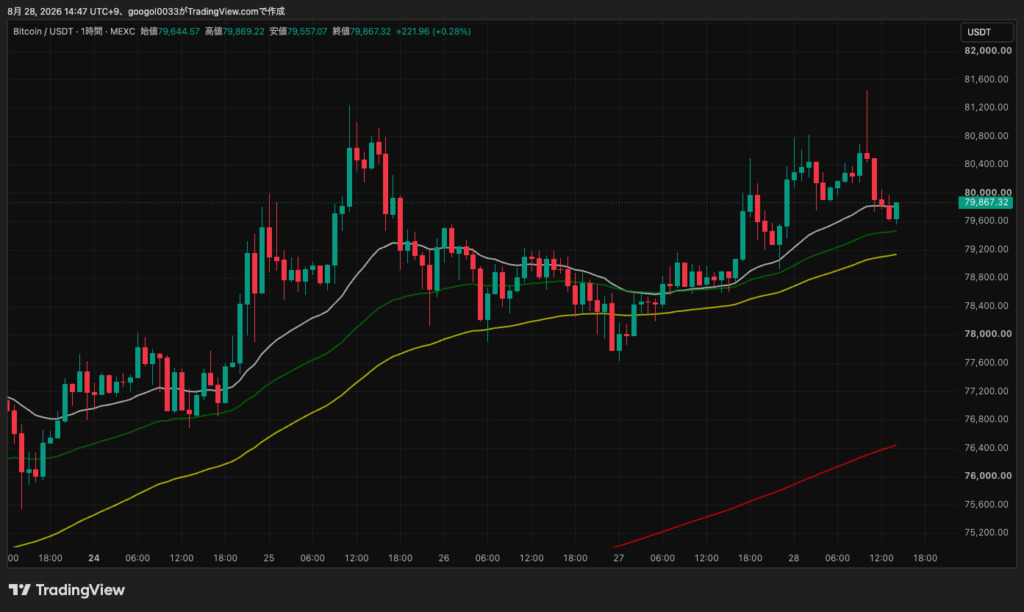Click the 78,800.00 price axis label
This screenshot has width=1024, height=612.
[x=987, y=277]
